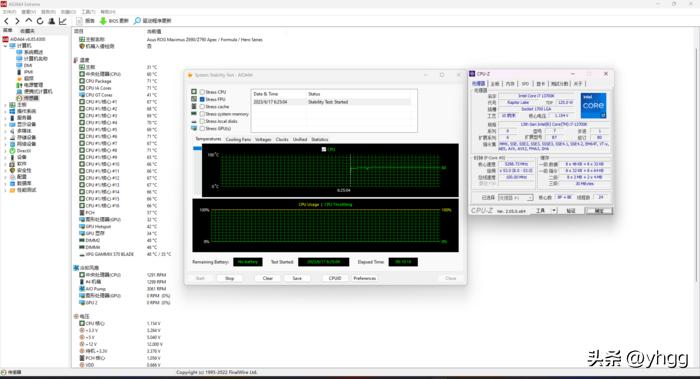700x379 pixels.
Task: Click the Clear button in stability test
Action: 267,278
